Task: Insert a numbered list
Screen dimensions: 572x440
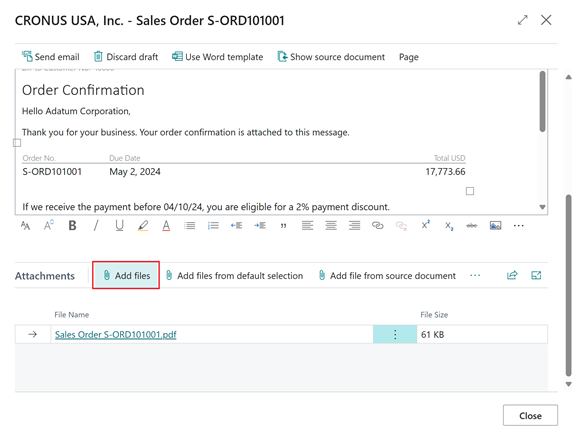Action: 213,225
